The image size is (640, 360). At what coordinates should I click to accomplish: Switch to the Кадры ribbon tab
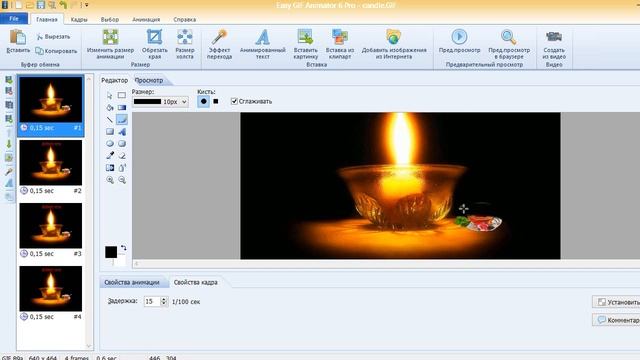pos(79,19)
